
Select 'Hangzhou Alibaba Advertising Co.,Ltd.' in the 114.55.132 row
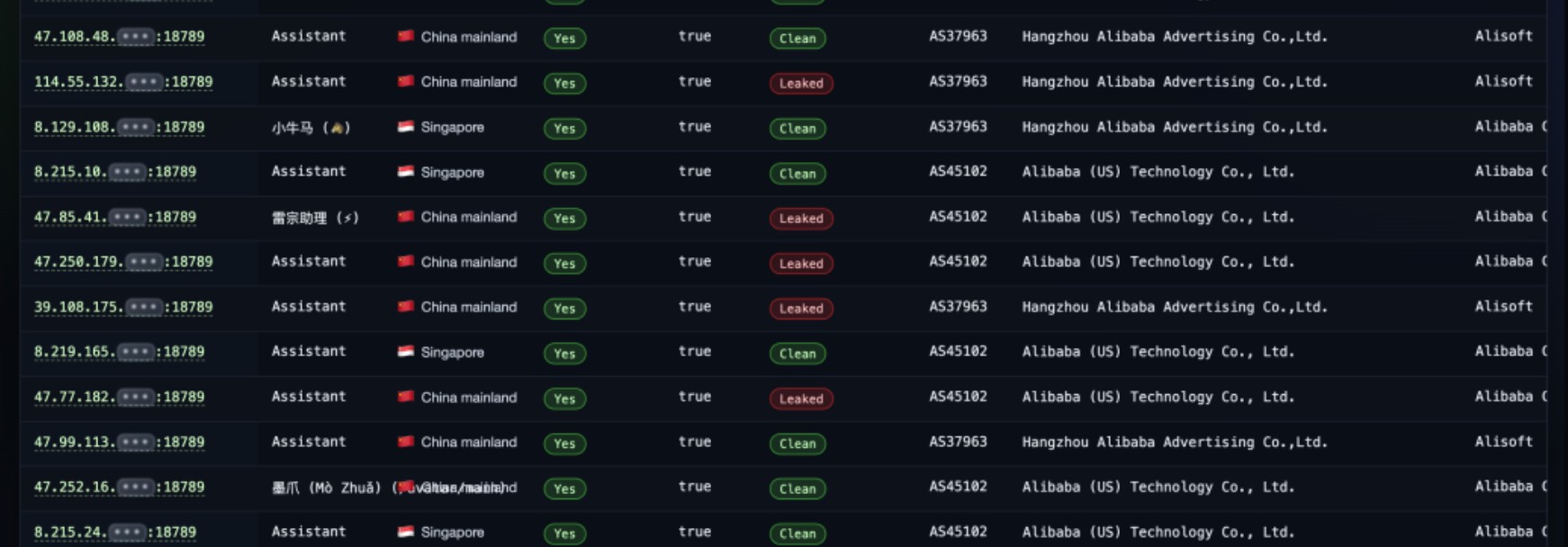pyautogui.click(x=1175, y=82)
